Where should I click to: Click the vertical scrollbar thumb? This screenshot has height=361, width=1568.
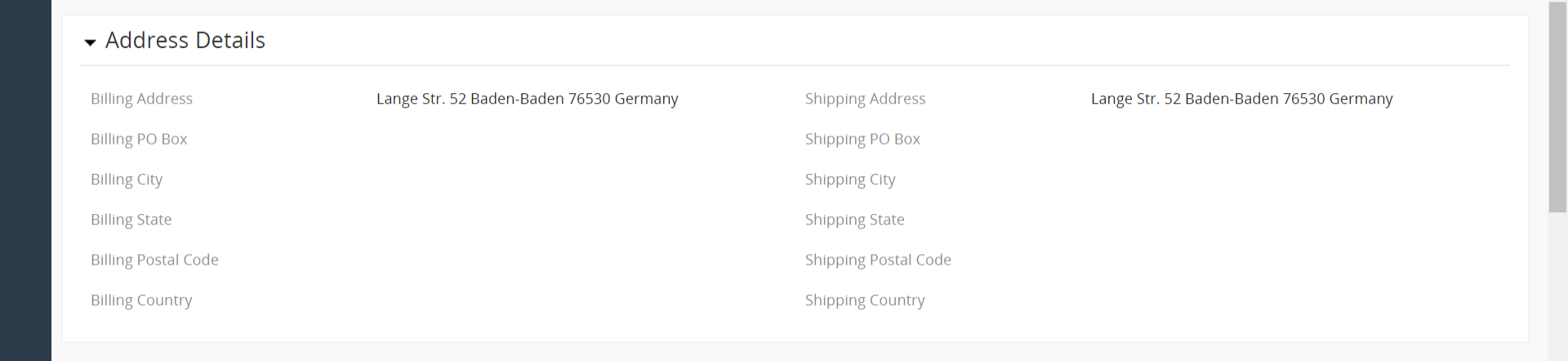(1557, 106)
